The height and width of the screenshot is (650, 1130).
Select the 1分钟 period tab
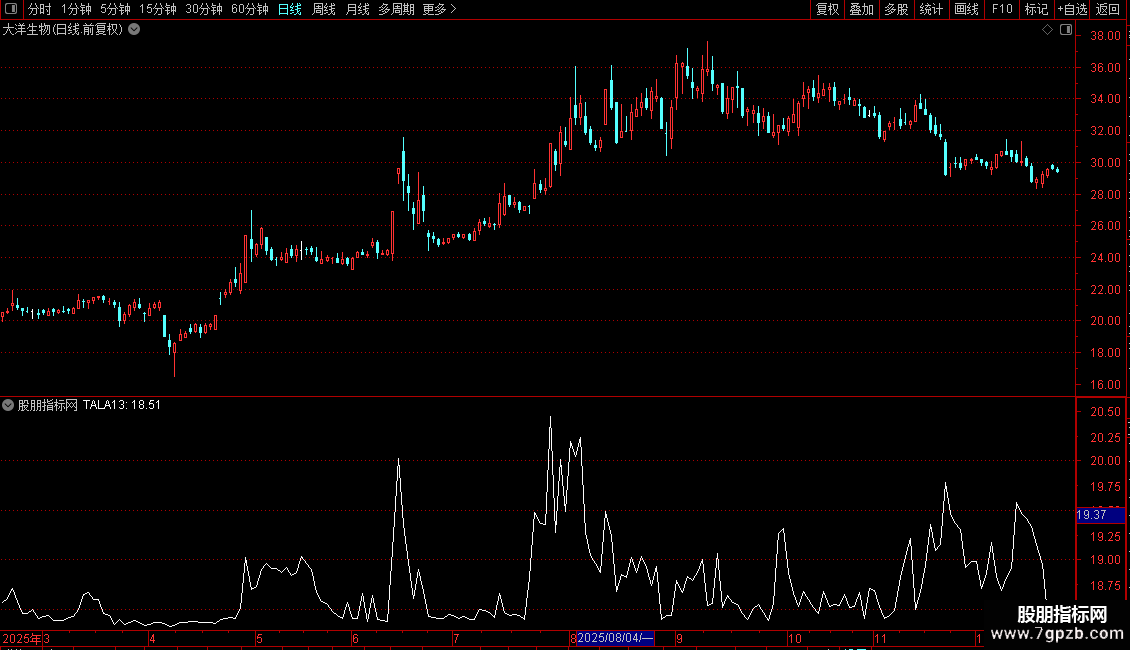[x=76, y=9]
